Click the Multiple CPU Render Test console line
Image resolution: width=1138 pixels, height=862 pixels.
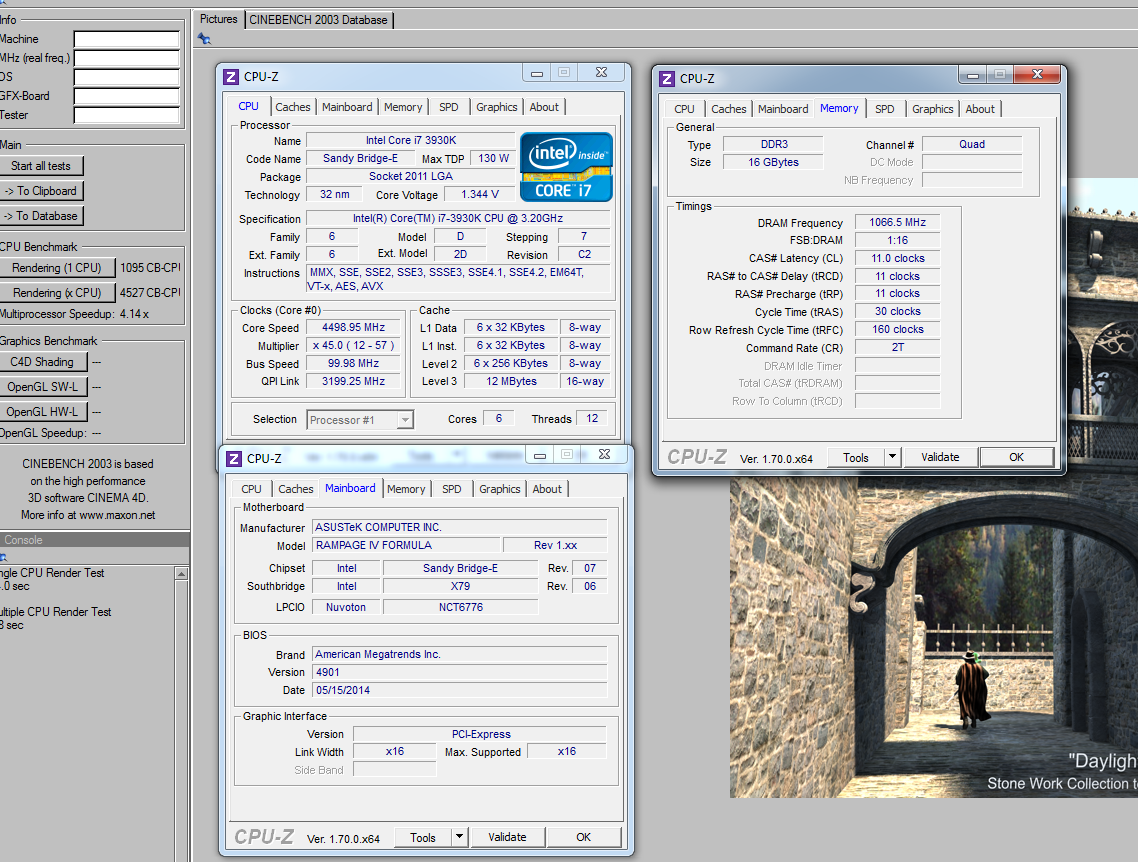click(56, 612)
